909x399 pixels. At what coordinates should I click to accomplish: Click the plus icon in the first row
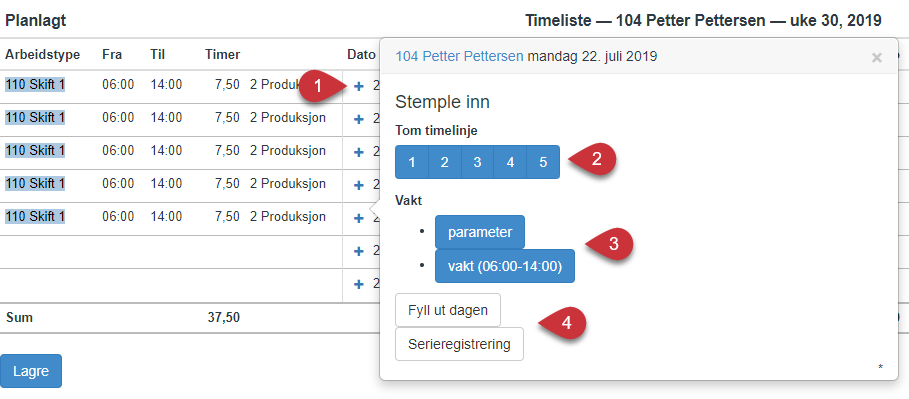pyautogui.click(x=359, y=86)
